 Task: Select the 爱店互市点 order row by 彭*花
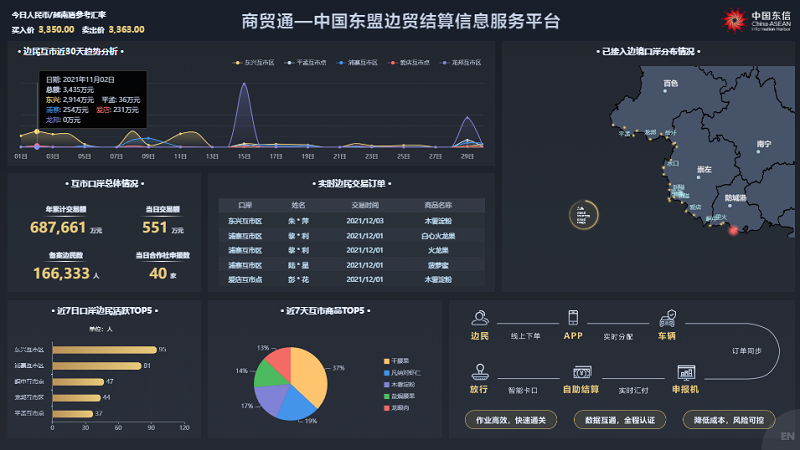[x=352, y=280]
